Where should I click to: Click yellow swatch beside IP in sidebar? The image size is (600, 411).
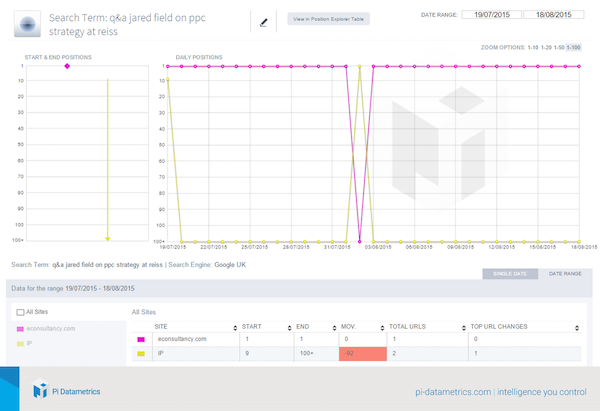(x=20, y=344)
